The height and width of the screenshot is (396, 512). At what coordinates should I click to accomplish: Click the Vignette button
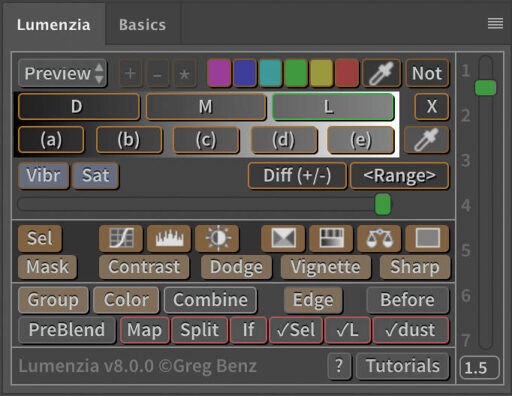tap(326, 267)
